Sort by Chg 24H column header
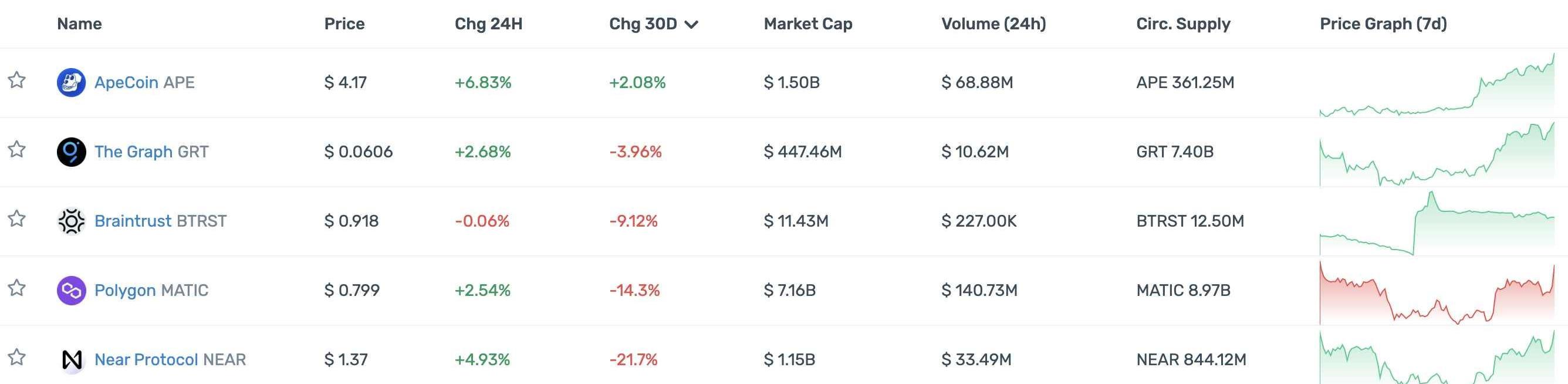1568x384 pixels. click(488, 23)
